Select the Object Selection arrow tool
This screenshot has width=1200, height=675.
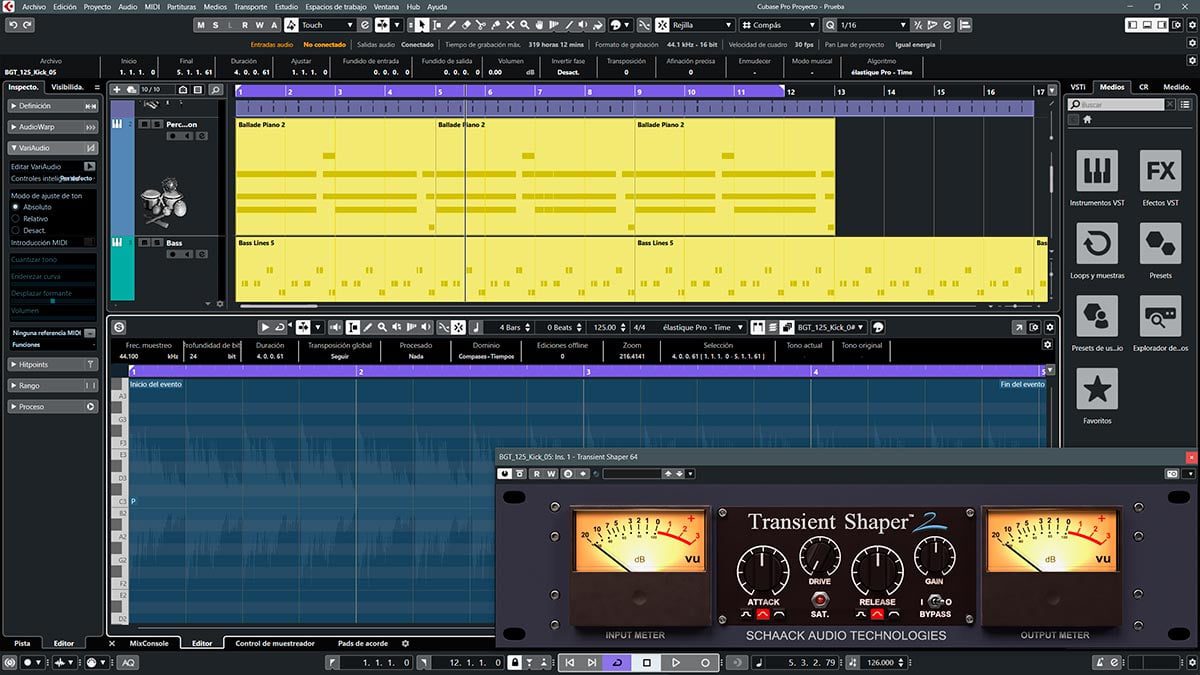(423, 25)
